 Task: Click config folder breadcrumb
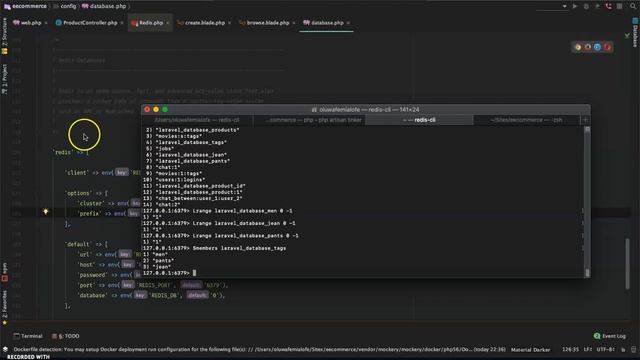pos(65,6)
